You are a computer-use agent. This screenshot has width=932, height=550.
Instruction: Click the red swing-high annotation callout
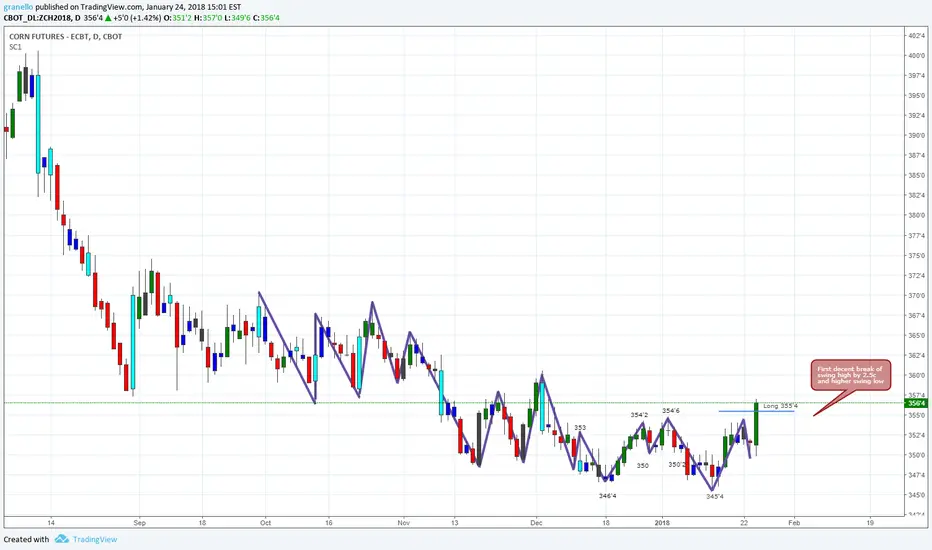(x=851, y=375)
